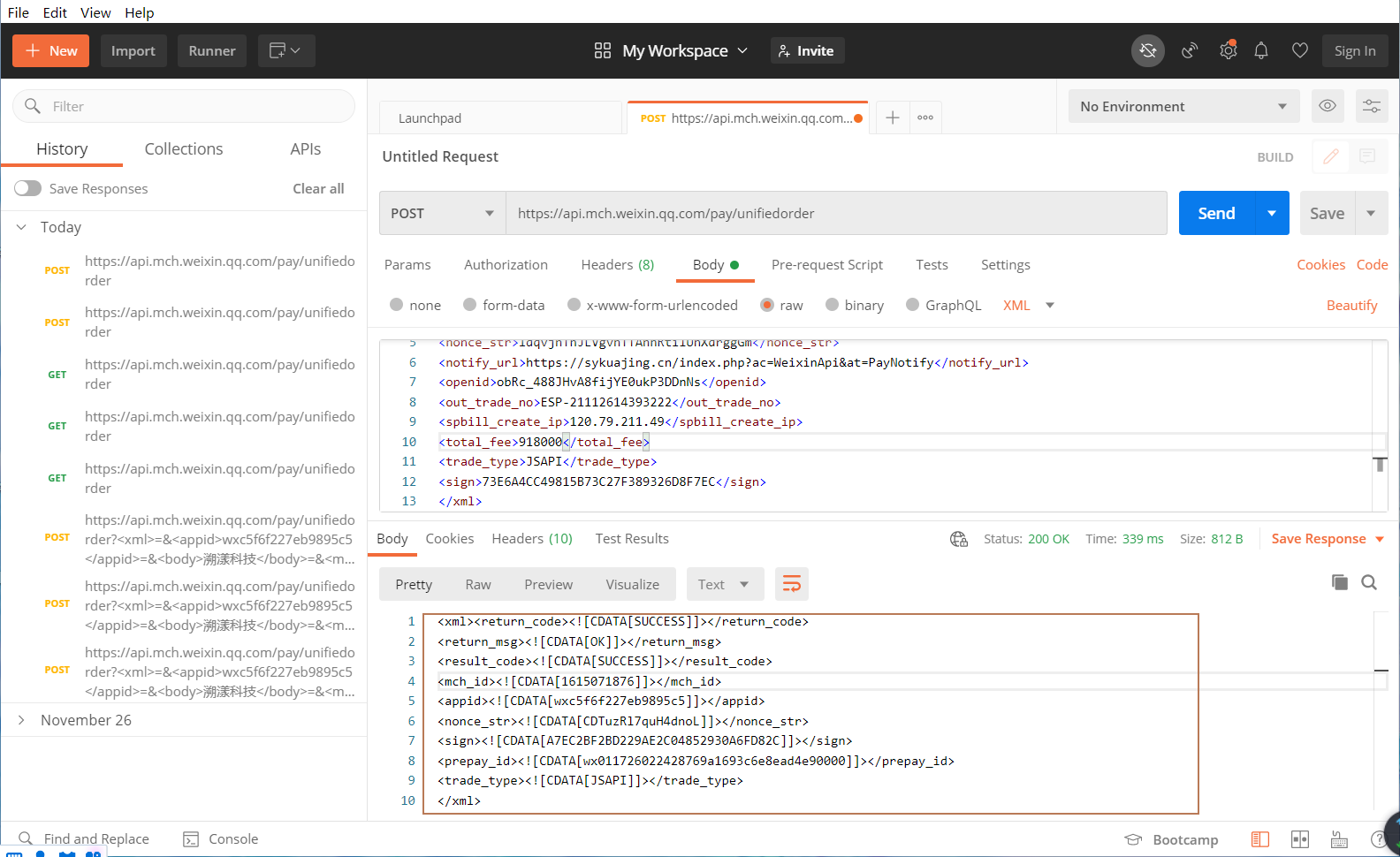Open the Save Response dropdown

[x=1328, y=539]
